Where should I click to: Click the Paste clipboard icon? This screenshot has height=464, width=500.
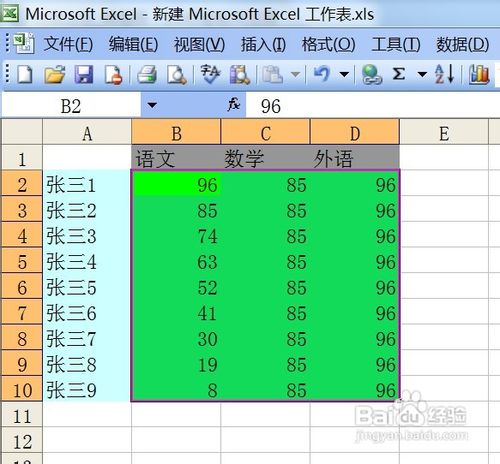pos(272,74)
